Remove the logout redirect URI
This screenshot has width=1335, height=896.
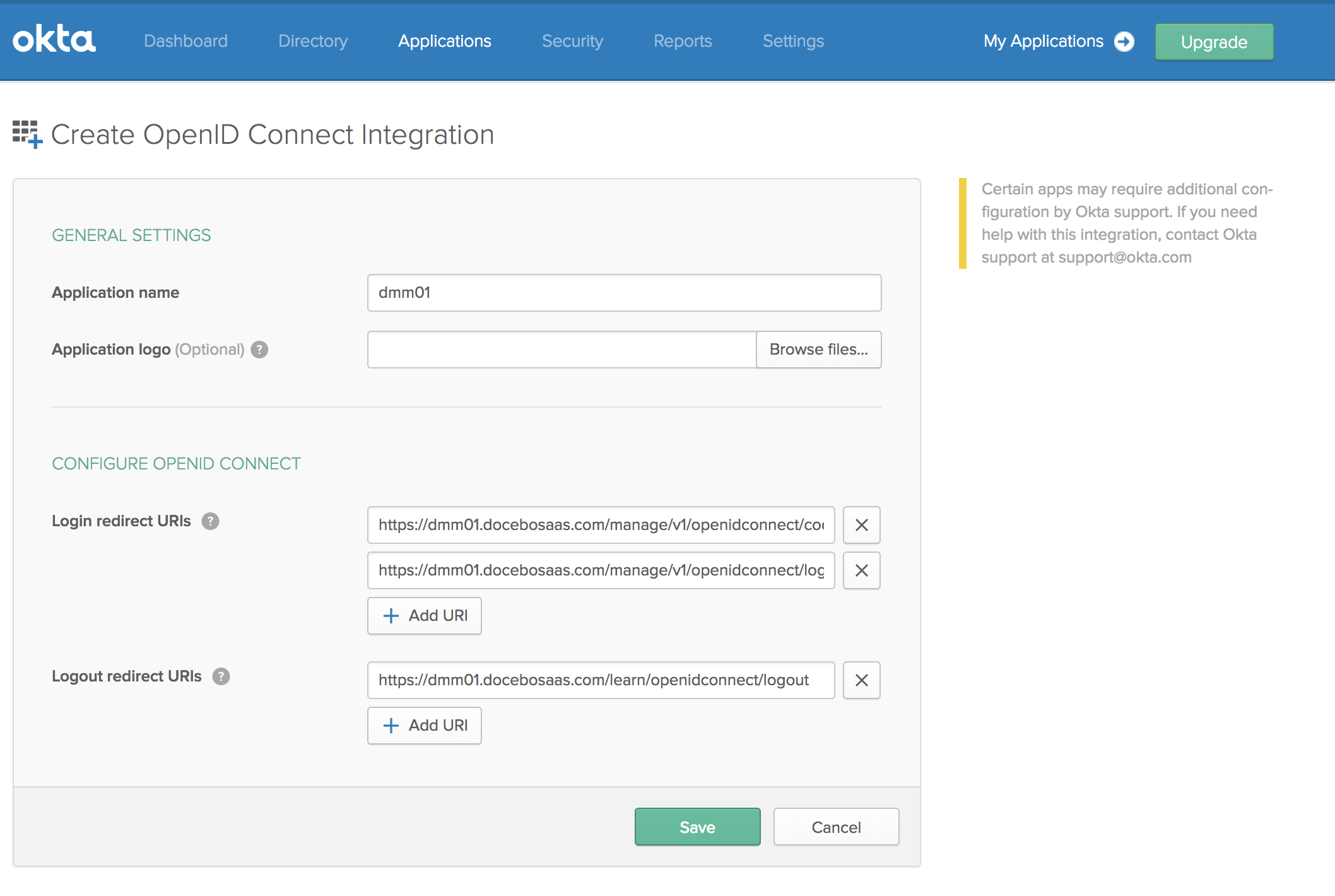(862, 680)
